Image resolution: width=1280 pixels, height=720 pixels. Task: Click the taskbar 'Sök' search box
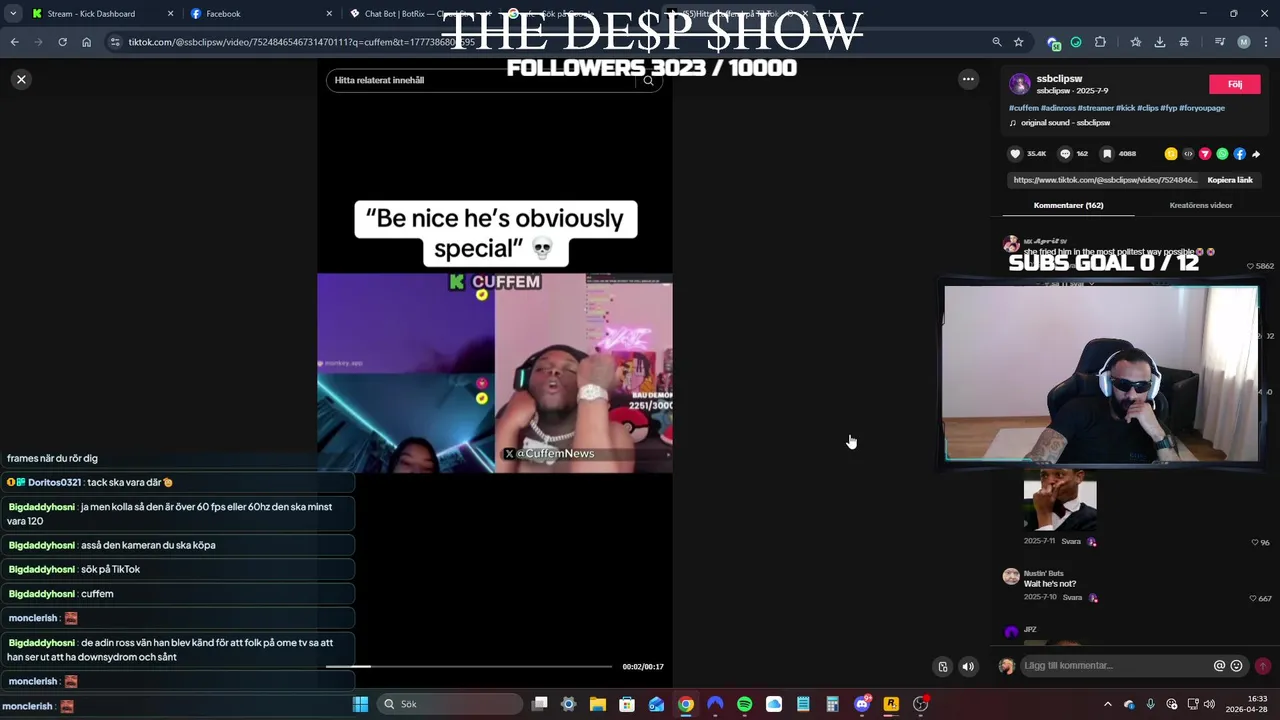pos(451,704)
